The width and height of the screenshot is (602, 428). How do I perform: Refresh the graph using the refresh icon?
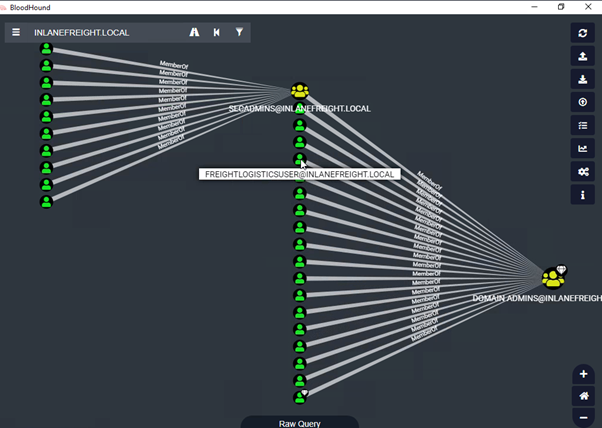point(583,33)
